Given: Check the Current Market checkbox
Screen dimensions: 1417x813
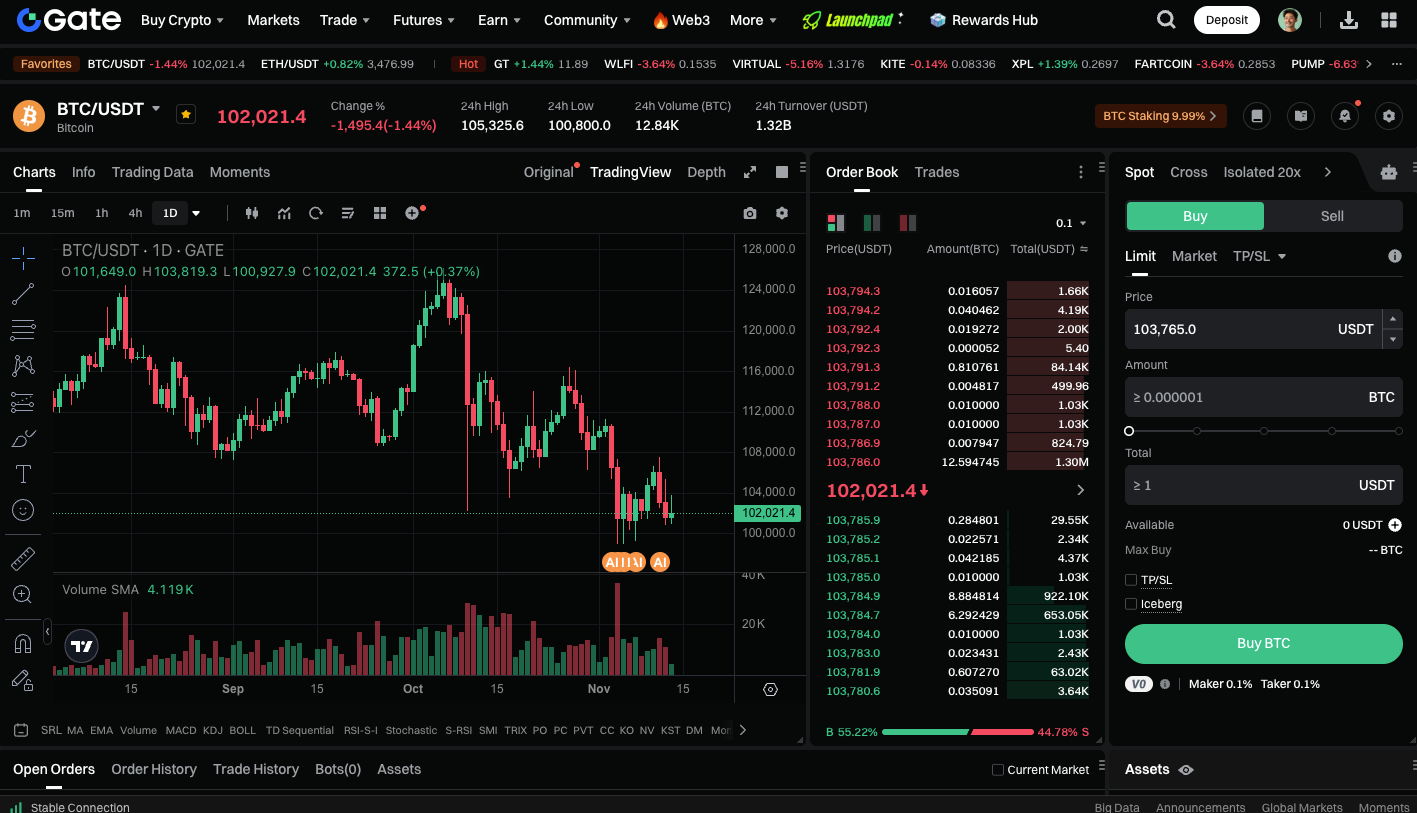Looking at the screenshot, I should pyautogui.click(x=997, y=770).
